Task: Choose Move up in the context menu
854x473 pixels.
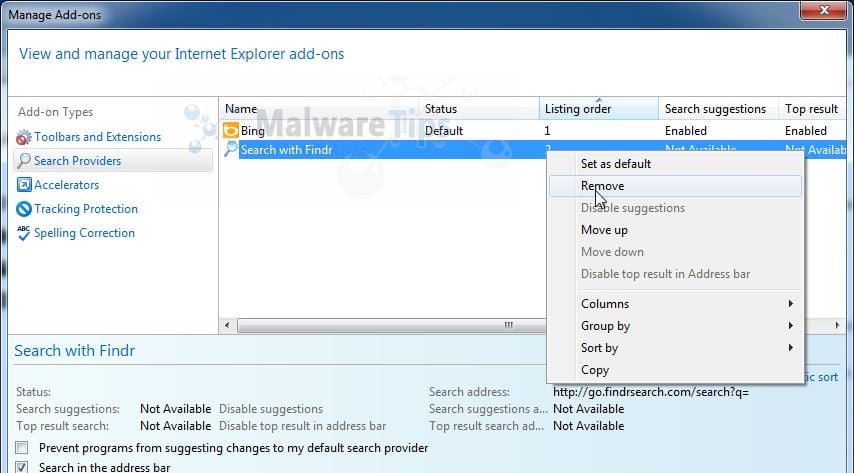Action: 675,230
